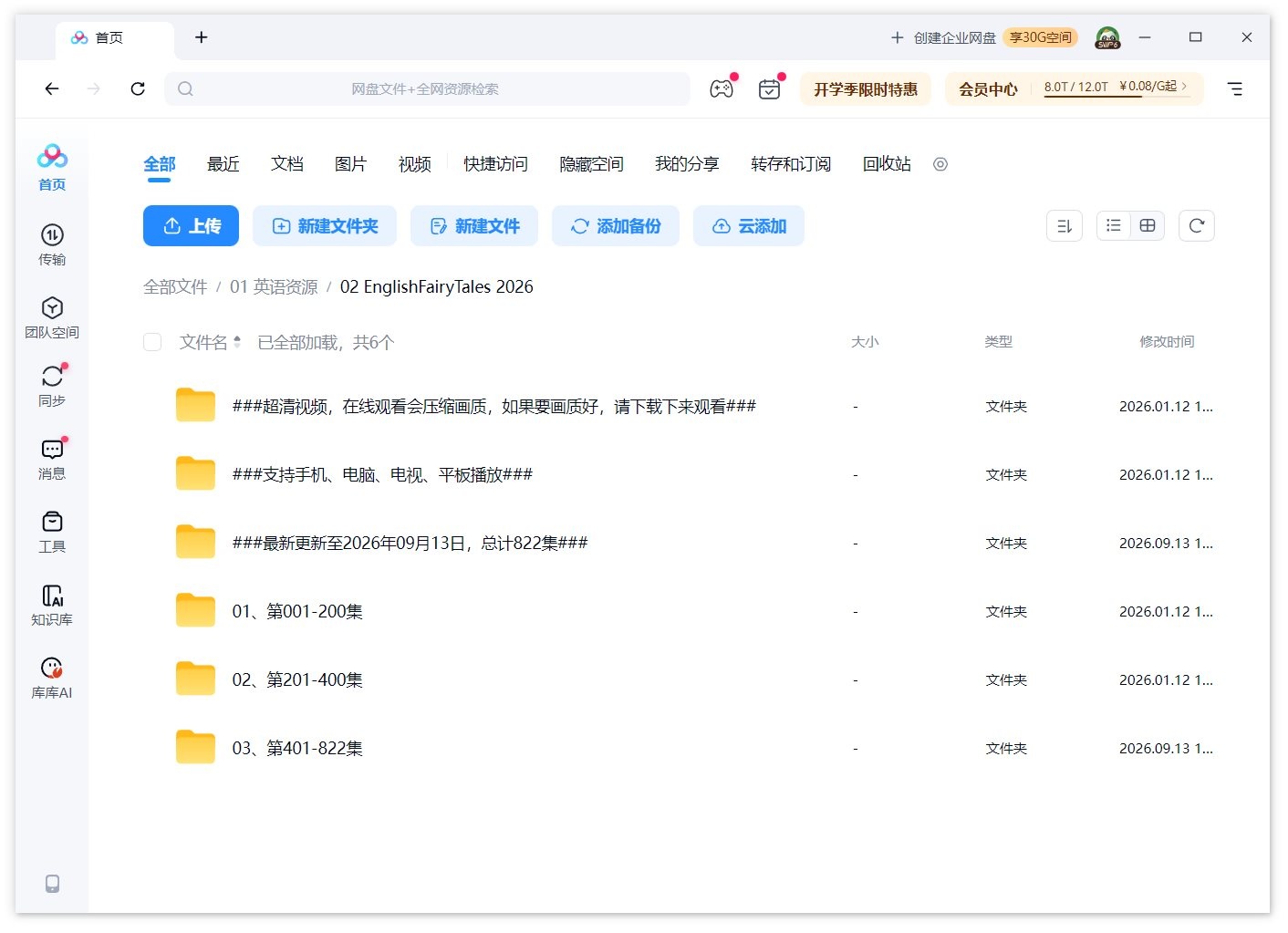Image resolution: width=1288 pixels, height=933 pixels.
Task: Switch to the 最近 tab
Action: click(223, 164)
